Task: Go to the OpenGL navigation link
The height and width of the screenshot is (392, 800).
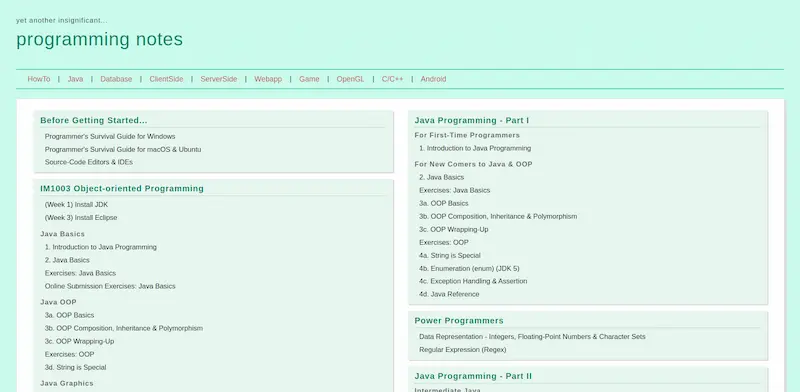Action: [351, 79]
